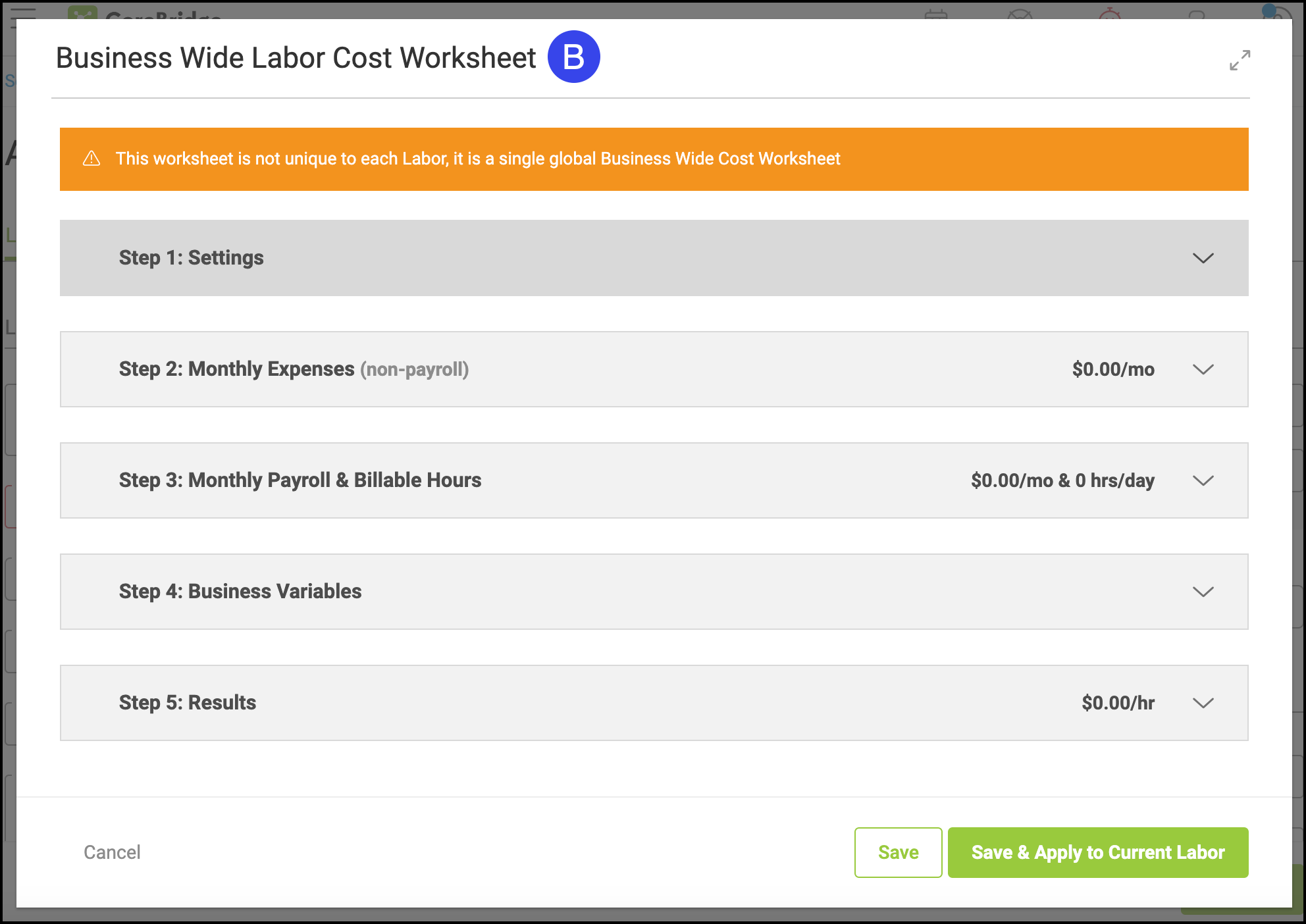Expand Step 4 Business Variables chevron

click(1203, 592)
